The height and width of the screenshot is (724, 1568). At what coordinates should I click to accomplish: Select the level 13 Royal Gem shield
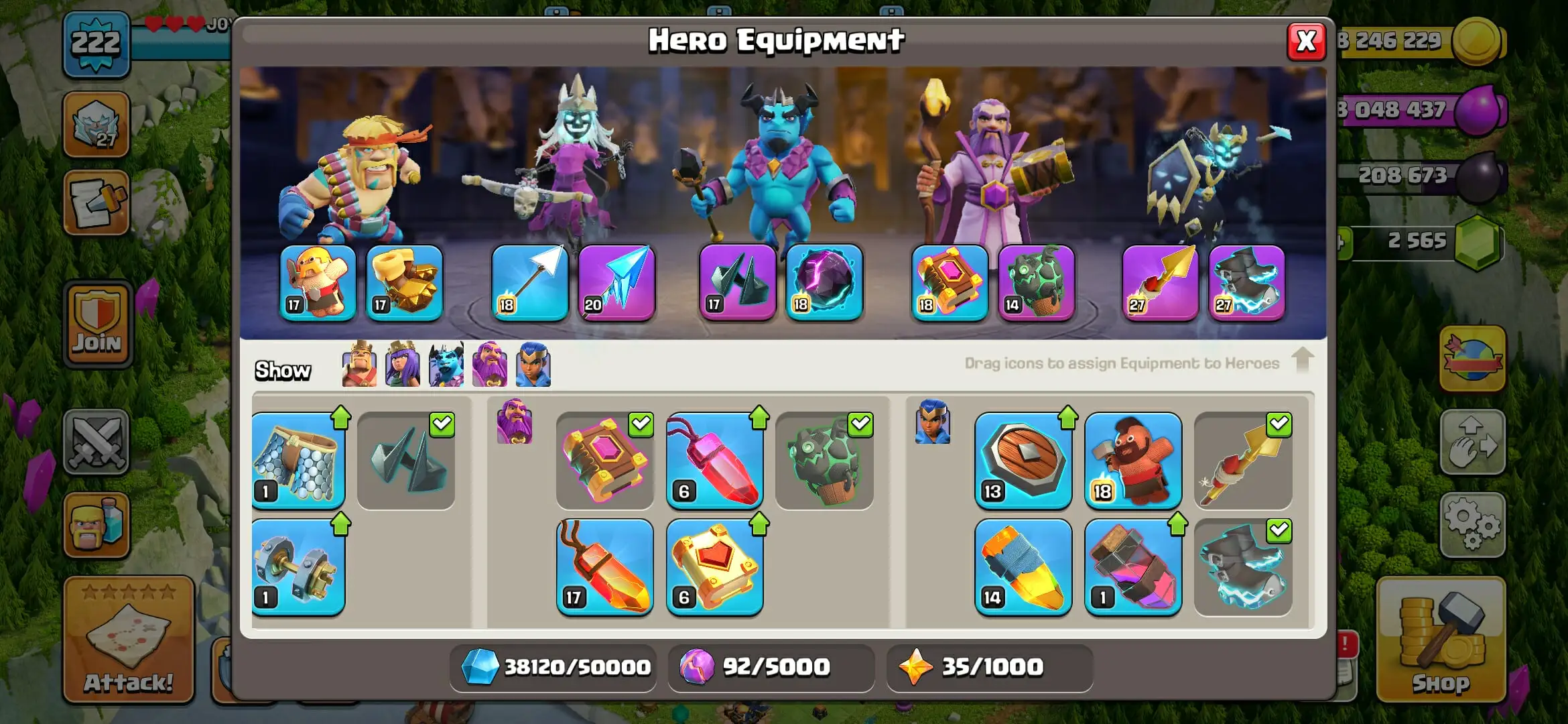(x=1023, y=461)
